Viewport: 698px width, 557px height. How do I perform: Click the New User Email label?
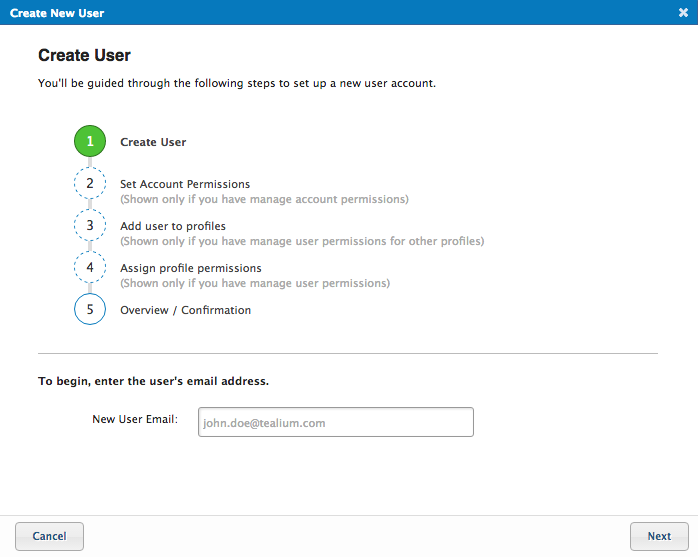(x=134, y=419)
